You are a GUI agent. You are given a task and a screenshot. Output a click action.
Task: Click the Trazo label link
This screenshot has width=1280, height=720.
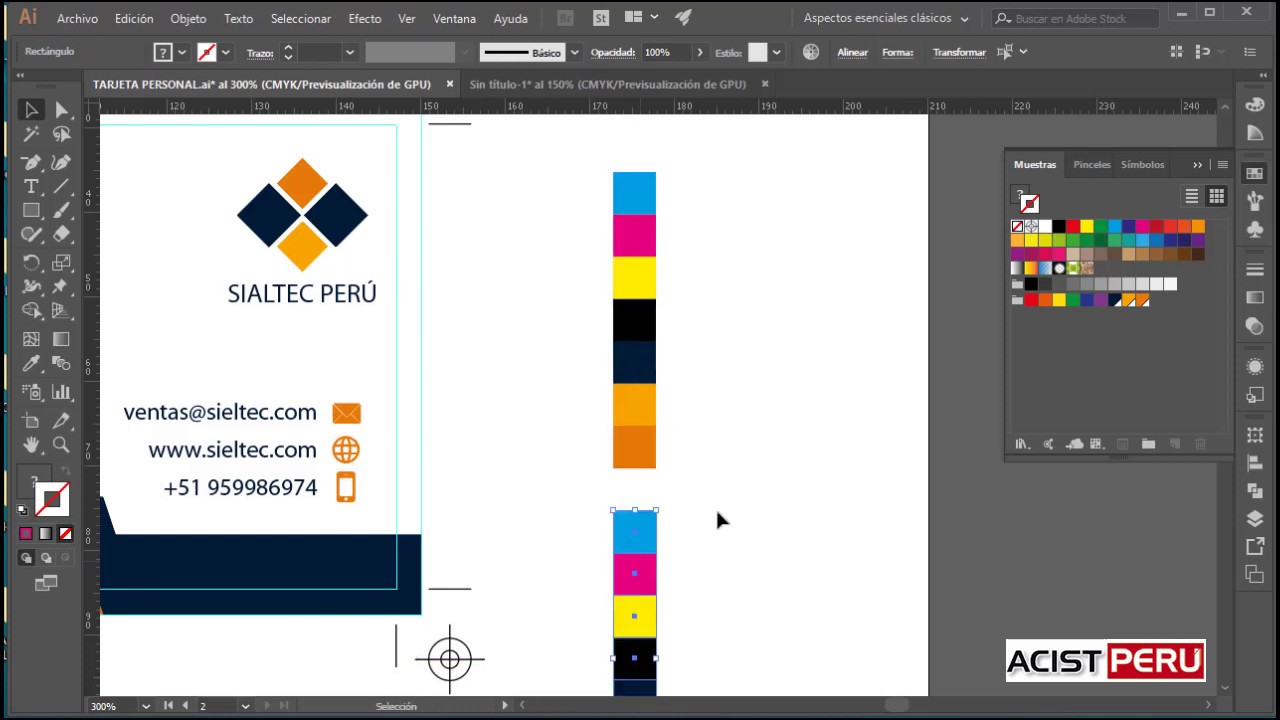click(260, 52)
